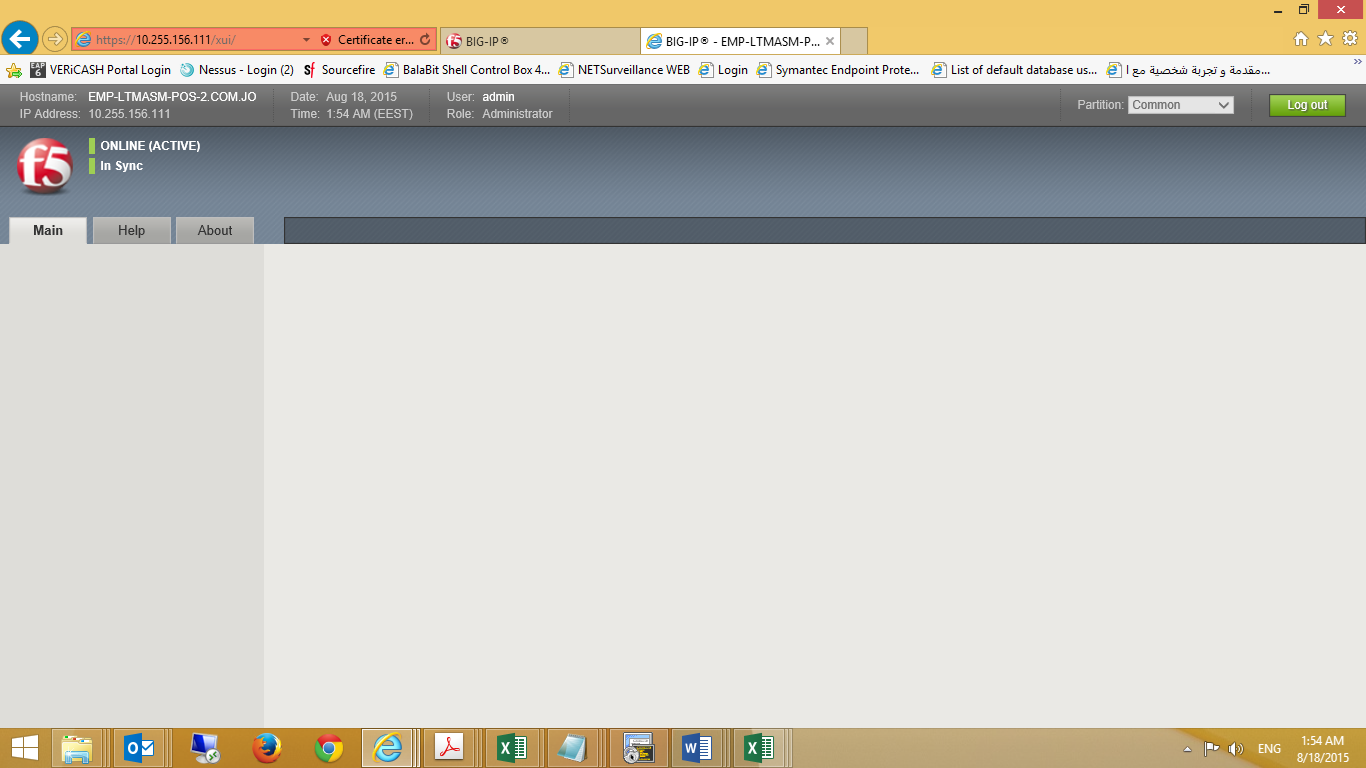Click the Action Center flag in the system tray
1366x768 pixels.
coord(1211,748)
